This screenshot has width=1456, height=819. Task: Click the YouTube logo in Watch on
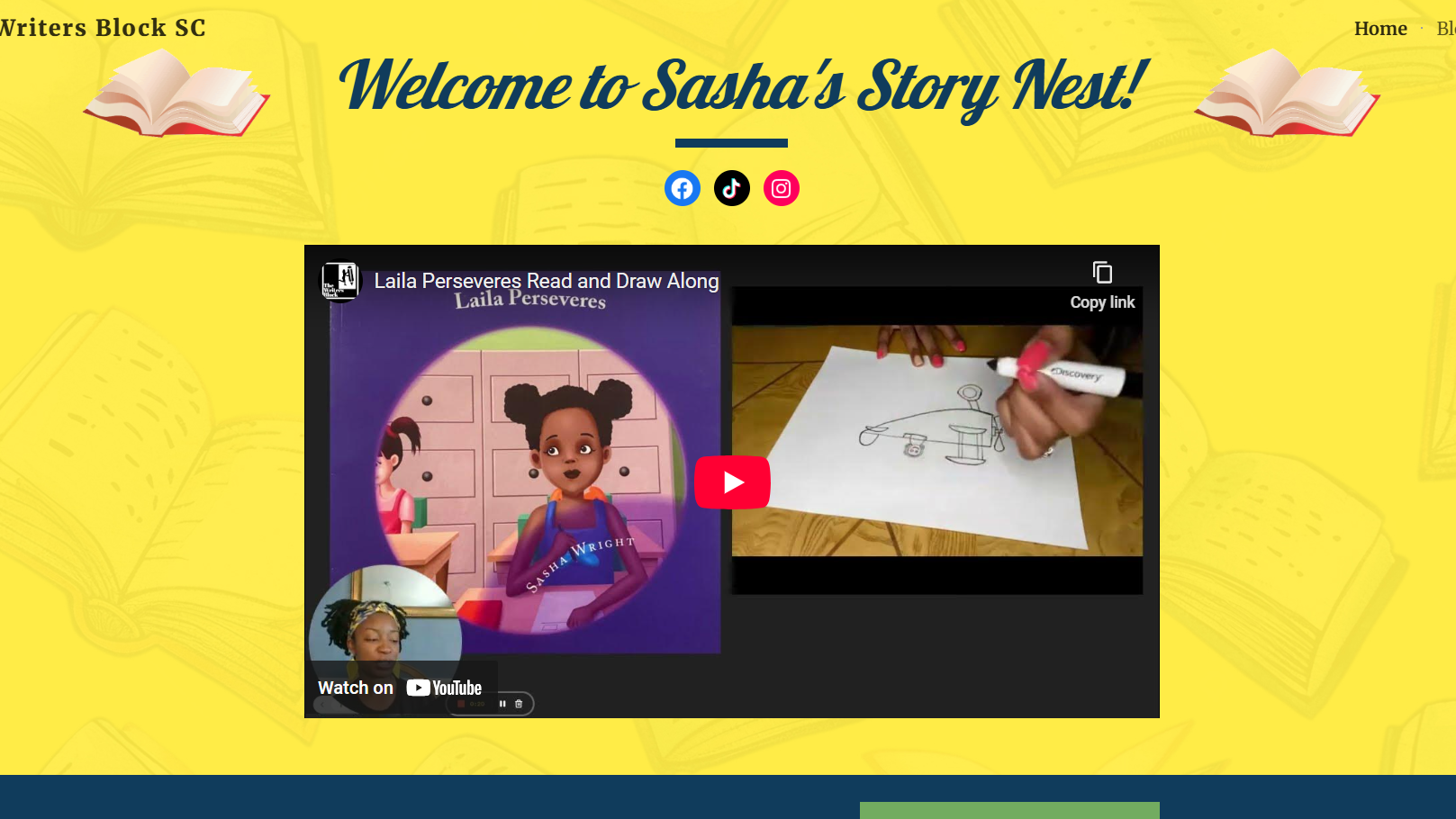(x=444, y=688)
